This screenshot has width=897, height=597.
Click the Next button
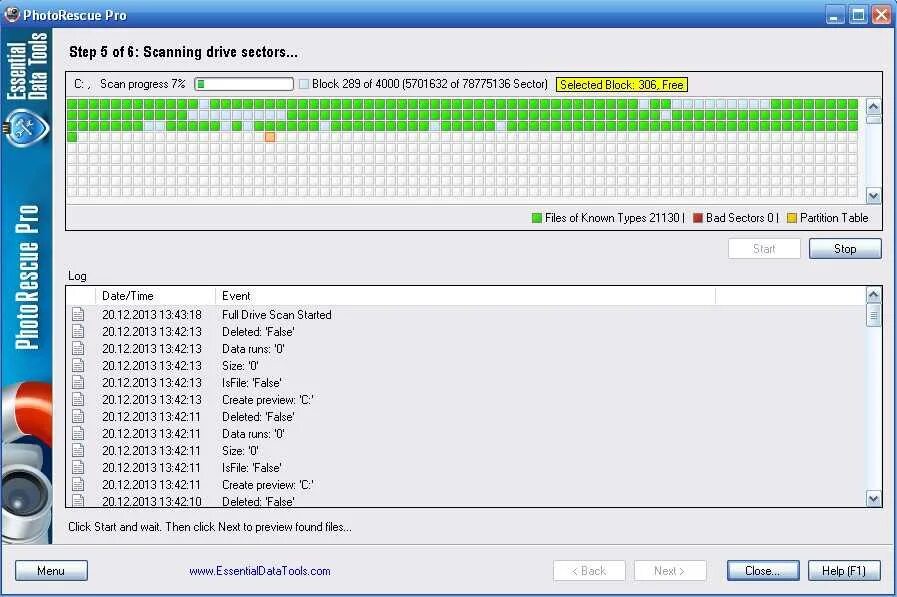670,571
